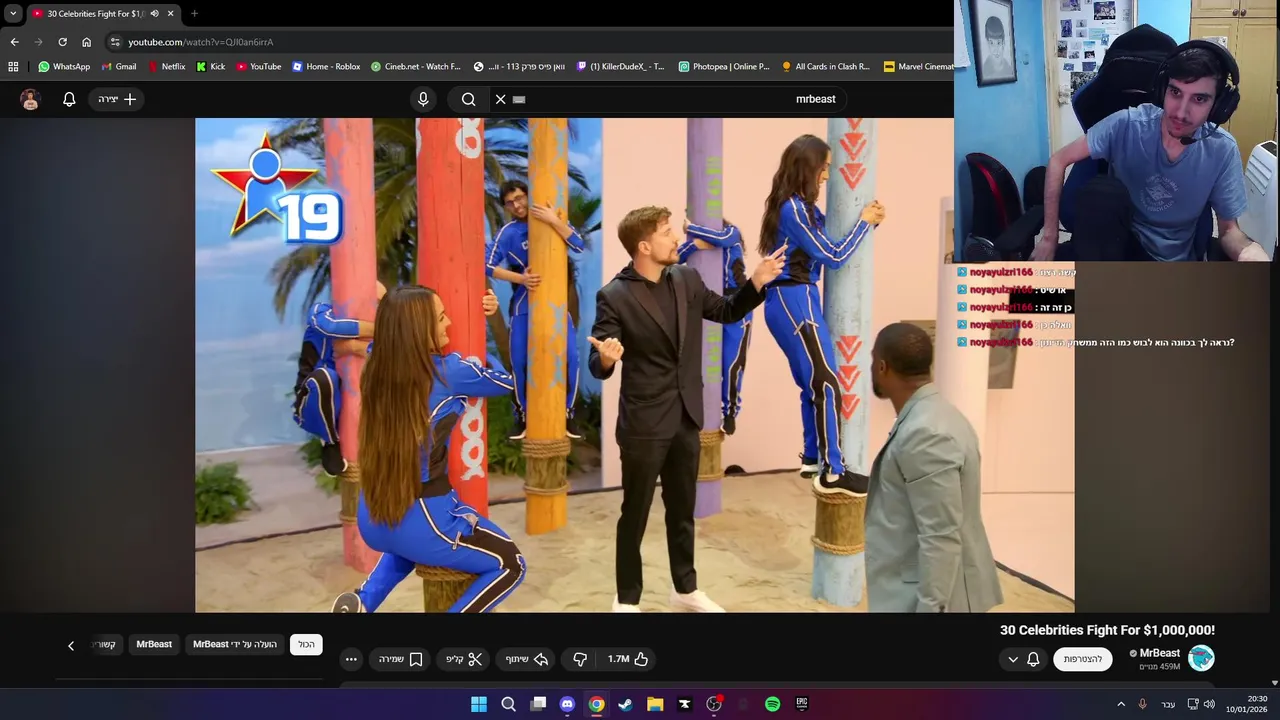Open the Cineb.net bookmark
The width and height of the screenshot is (1280, 720).
(x=416, y=67)
